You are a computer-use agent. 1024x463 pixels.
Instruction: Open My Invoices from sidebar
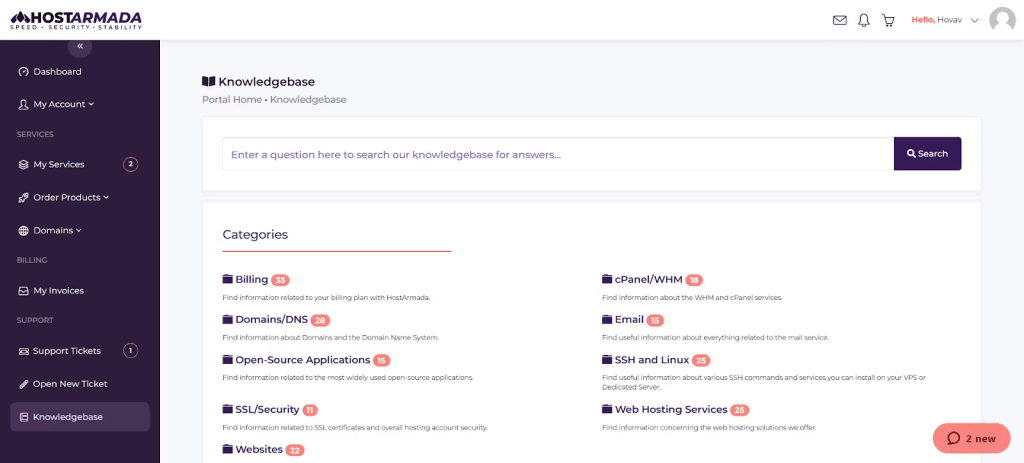tap(58, 291)
